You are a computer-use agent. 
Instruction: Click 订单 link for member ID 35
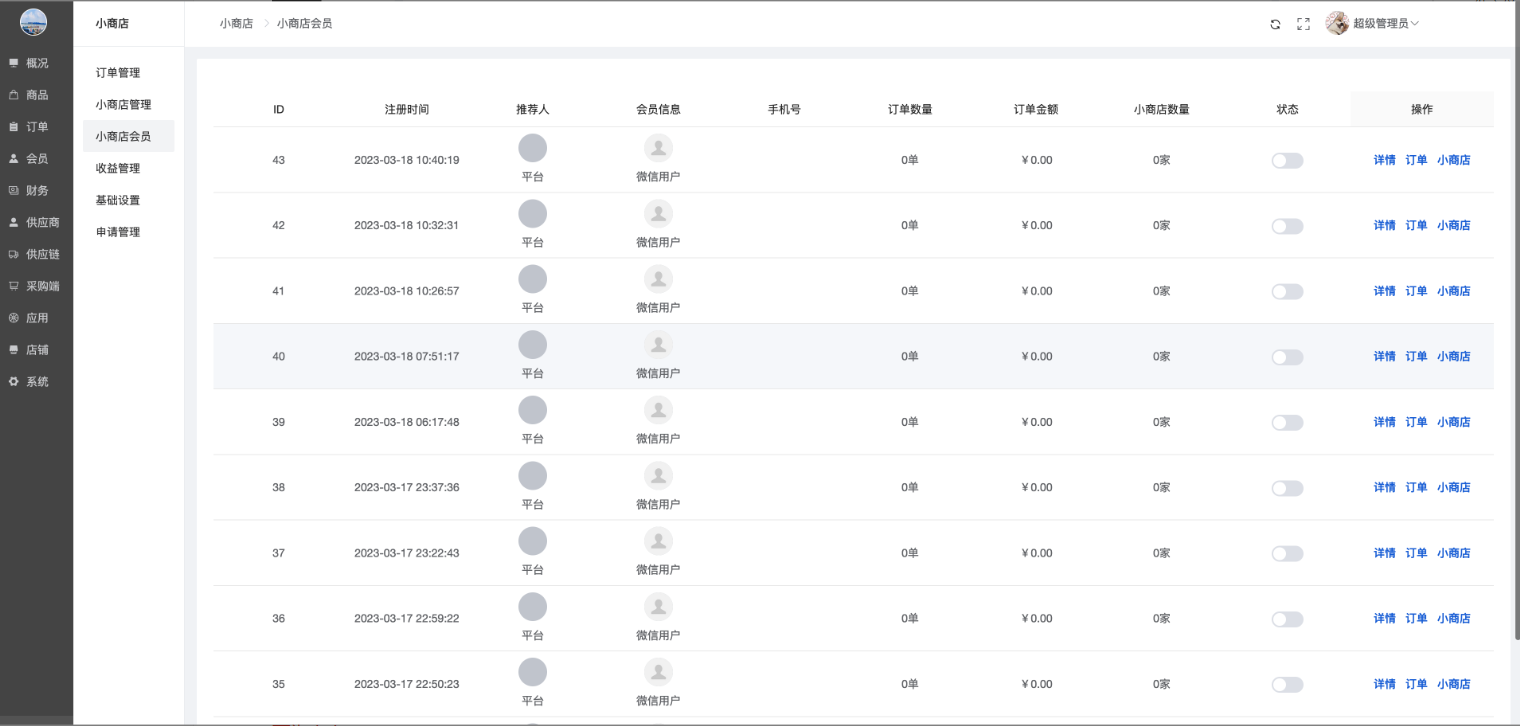click(x=1416, y=685)
